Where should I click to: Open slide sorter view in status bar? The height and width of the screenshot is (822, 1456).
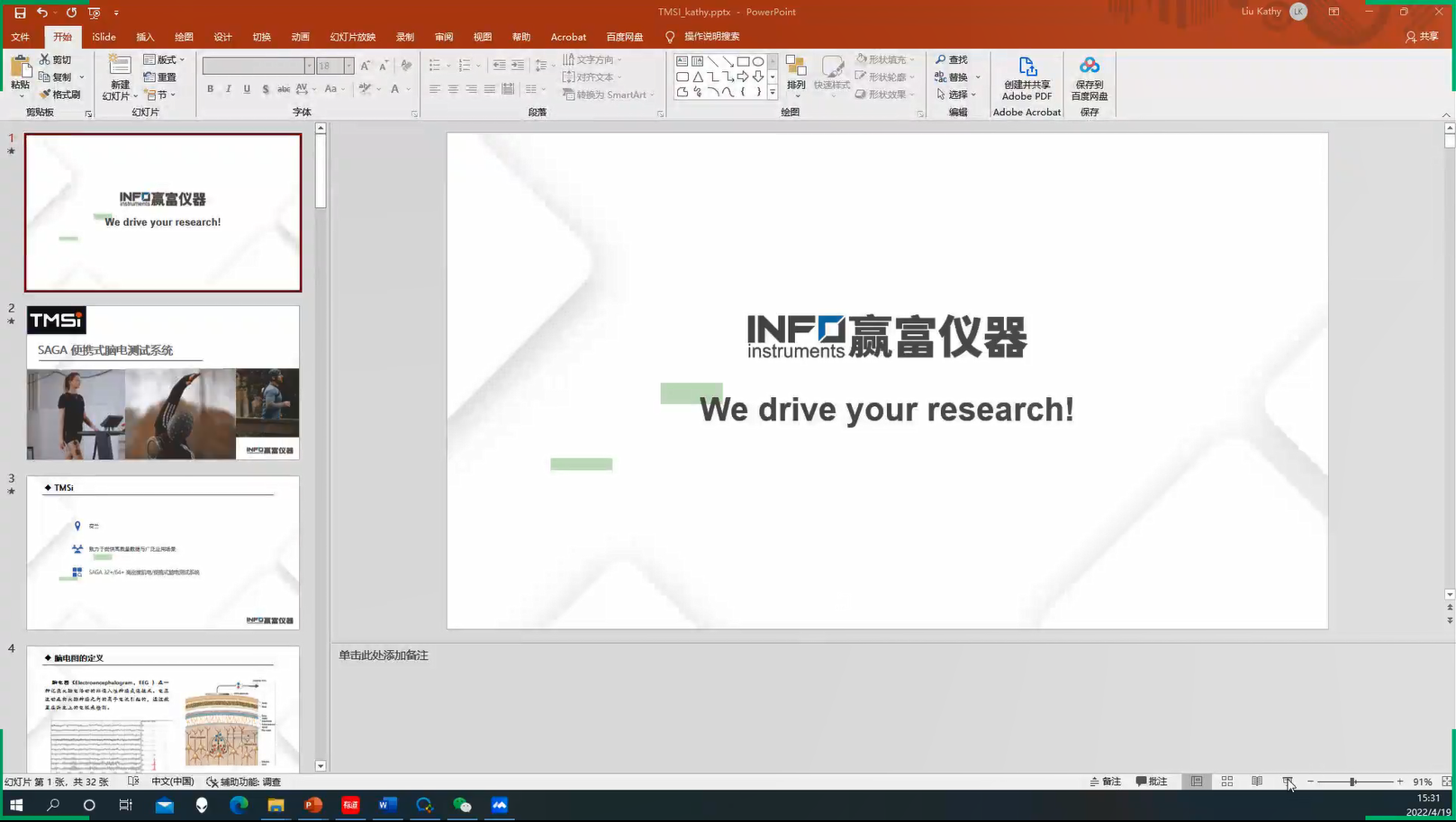click(1226, 781)
